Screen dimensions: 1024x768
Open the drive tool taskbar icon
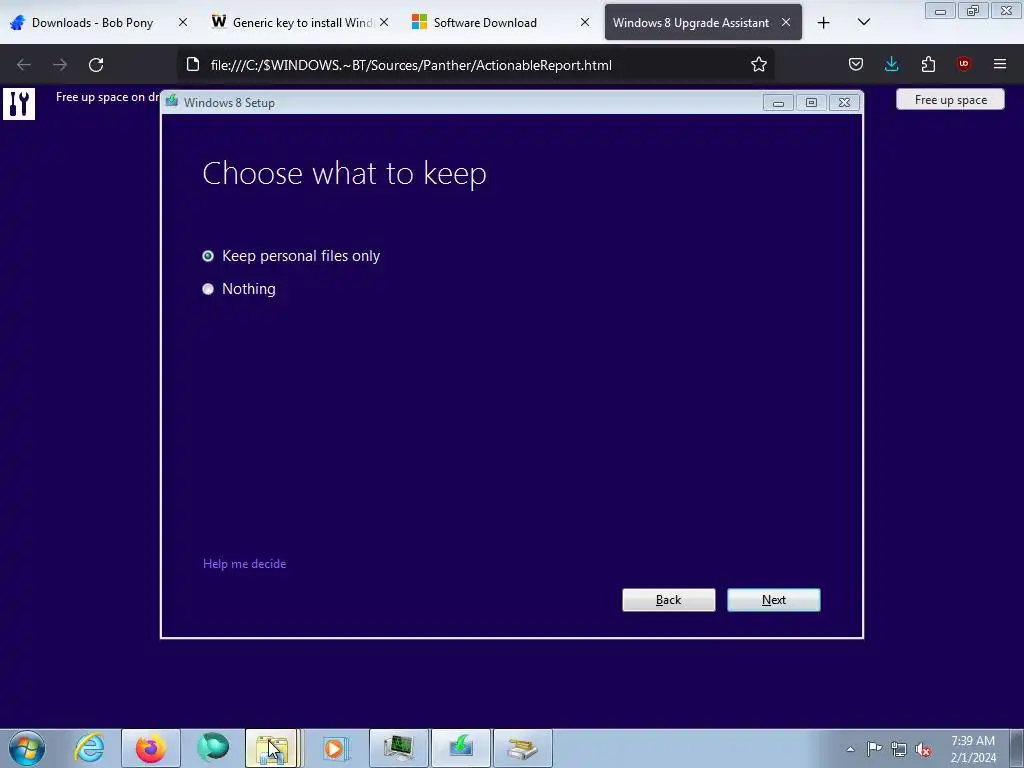[522, 748]
